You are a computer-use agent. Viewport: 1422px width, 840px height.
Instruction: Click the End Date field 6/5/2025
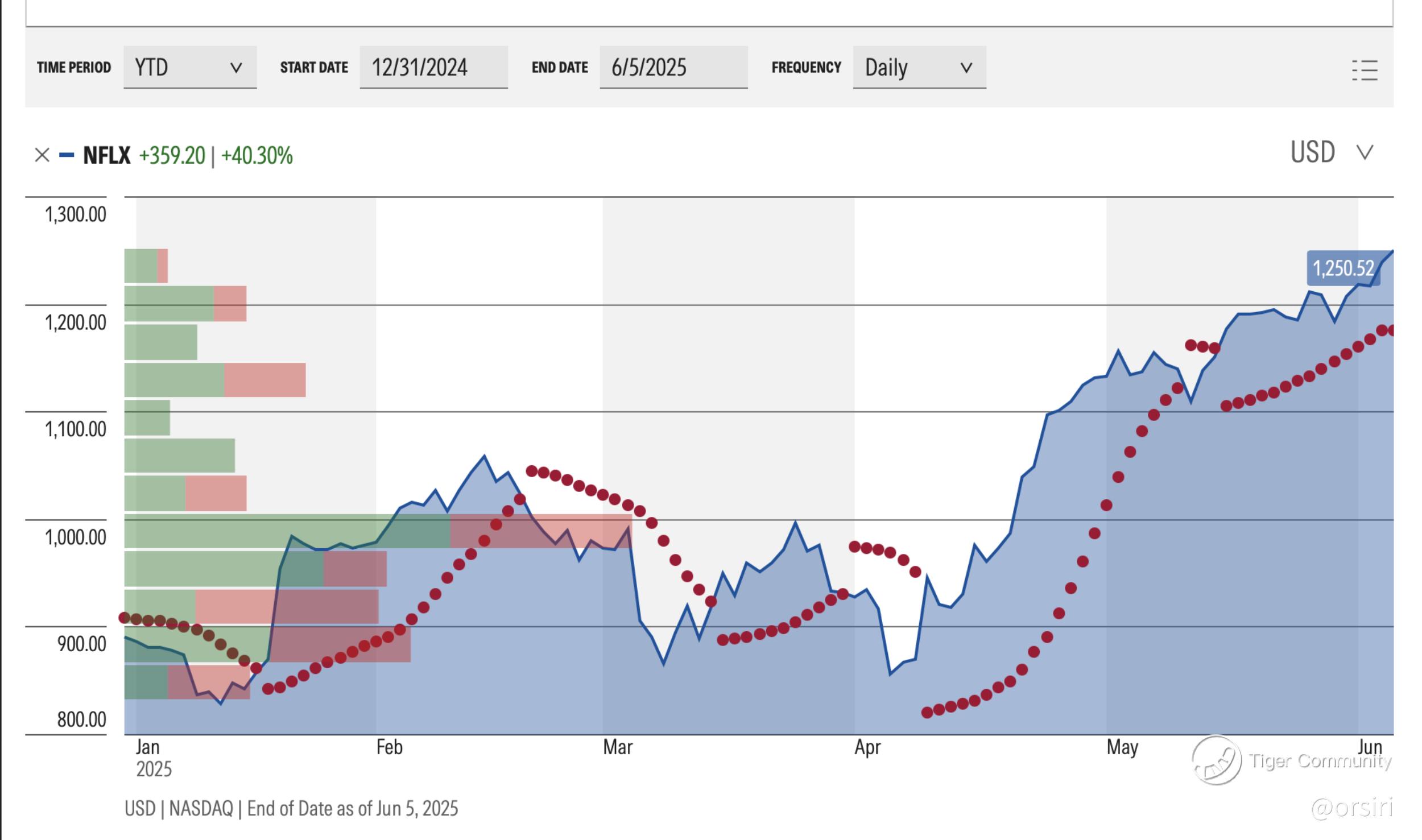673,68
